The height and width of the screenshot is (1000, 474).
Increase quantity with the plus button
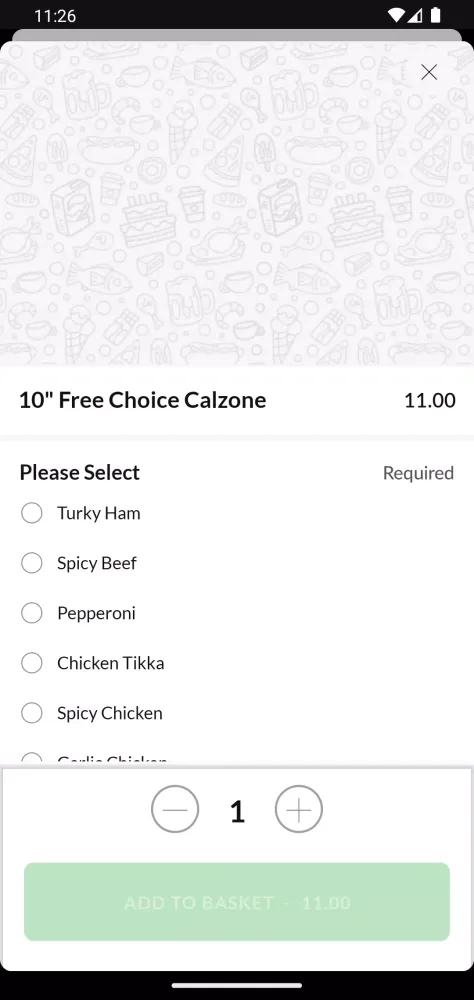click(x=299, y=809)
